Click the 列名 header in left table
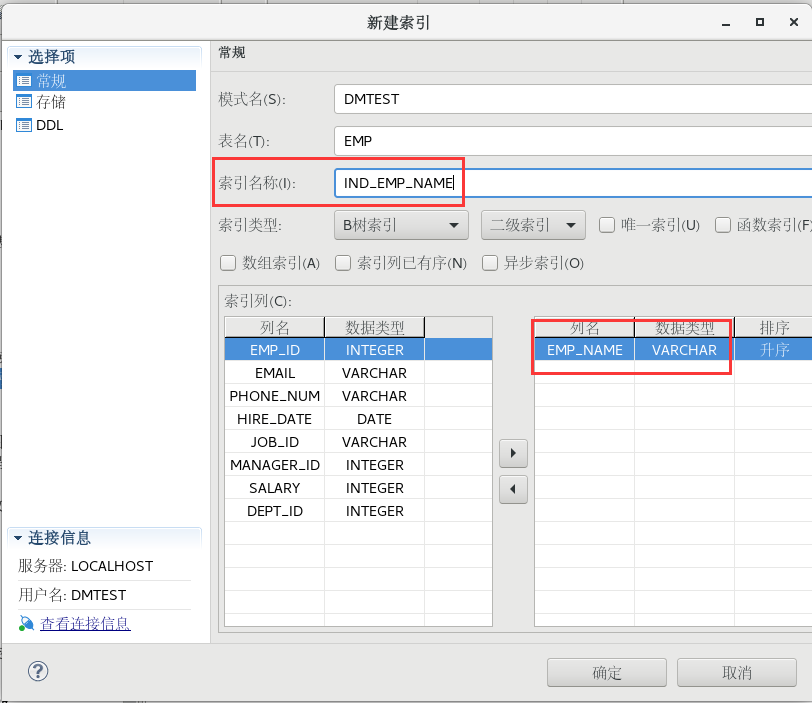 click(274, 328)
